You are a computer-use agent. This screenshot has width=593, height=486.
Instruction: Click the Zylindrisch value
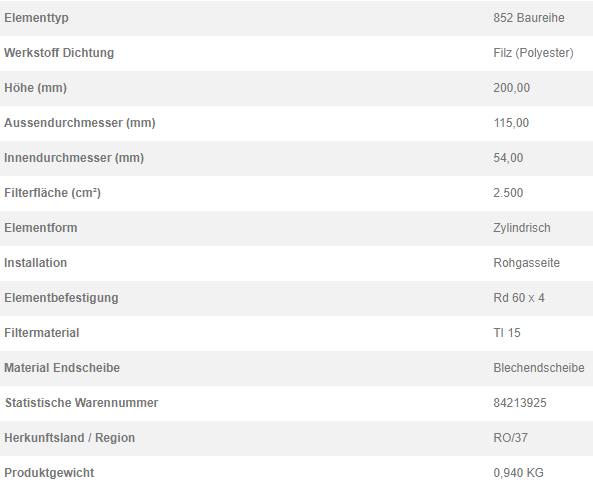point(522,228)
